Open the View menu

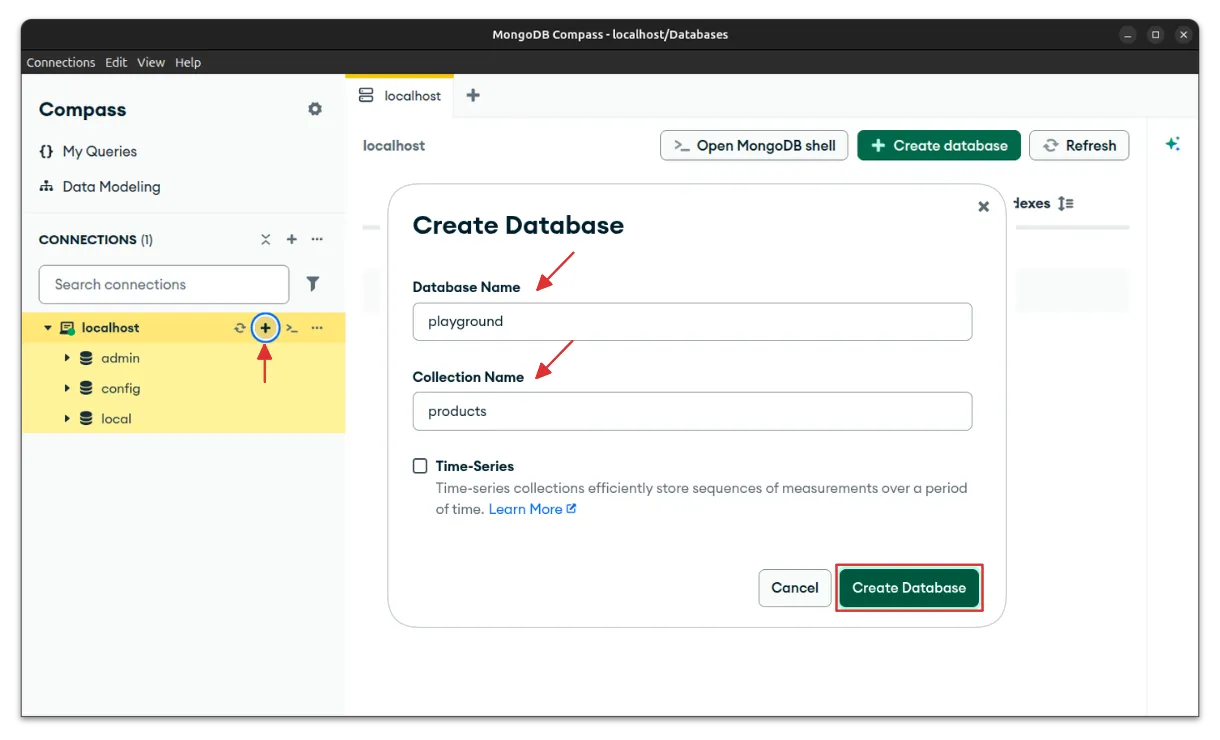tap(151, 62)
